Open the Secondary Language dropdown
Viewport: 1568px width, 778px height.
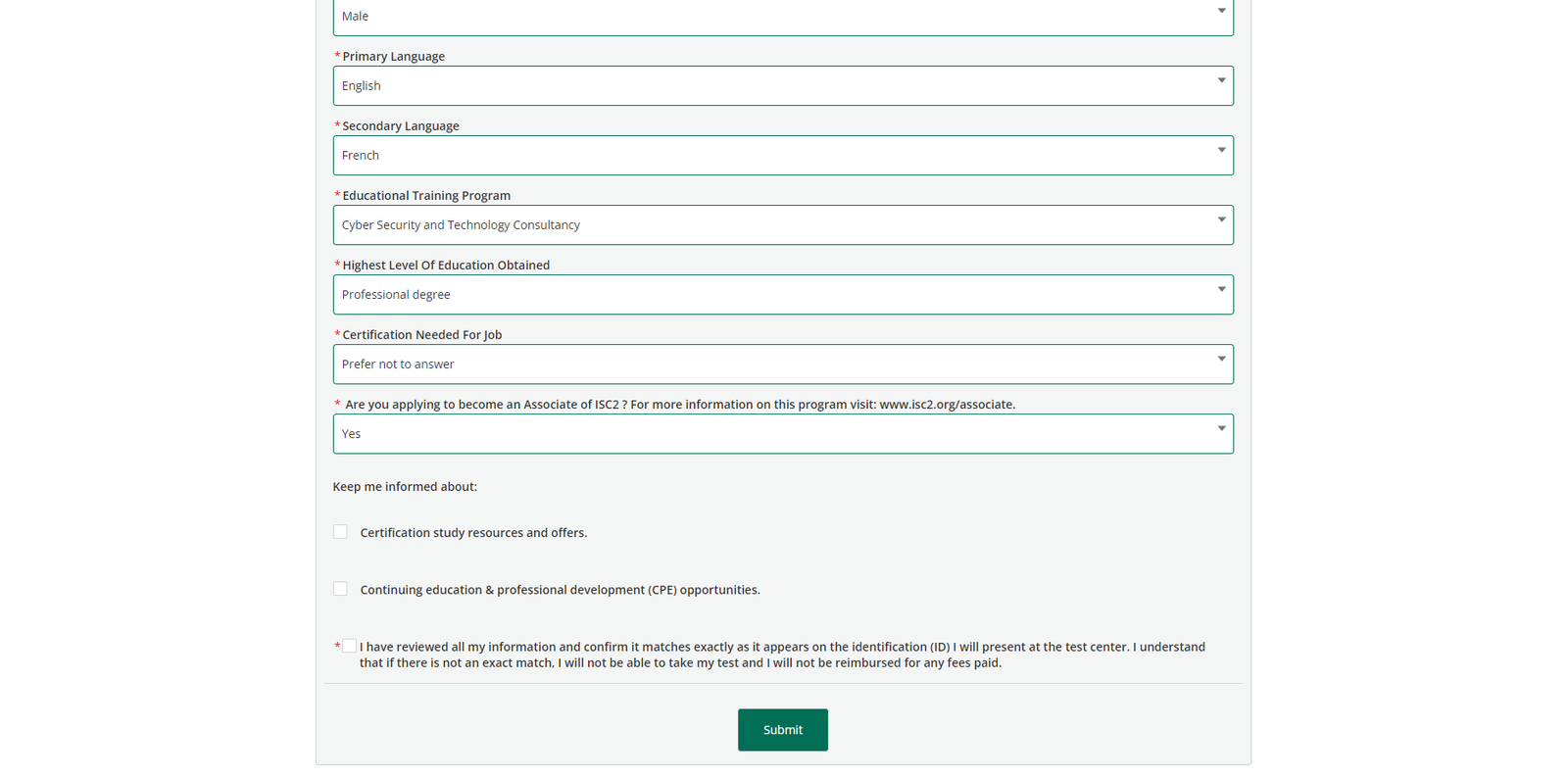pos(783,155)
